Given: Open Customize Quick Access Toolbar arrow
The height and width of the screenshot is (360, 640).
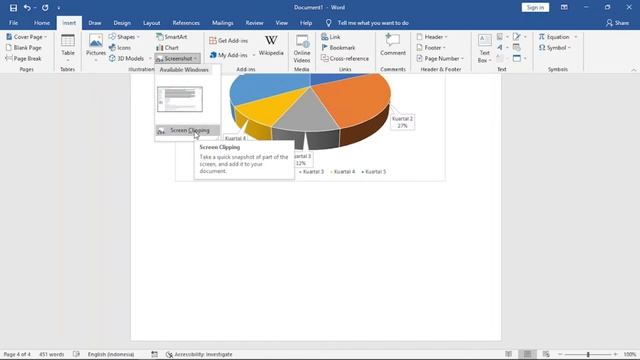Looking at the screenshot, I should (58, 8).
